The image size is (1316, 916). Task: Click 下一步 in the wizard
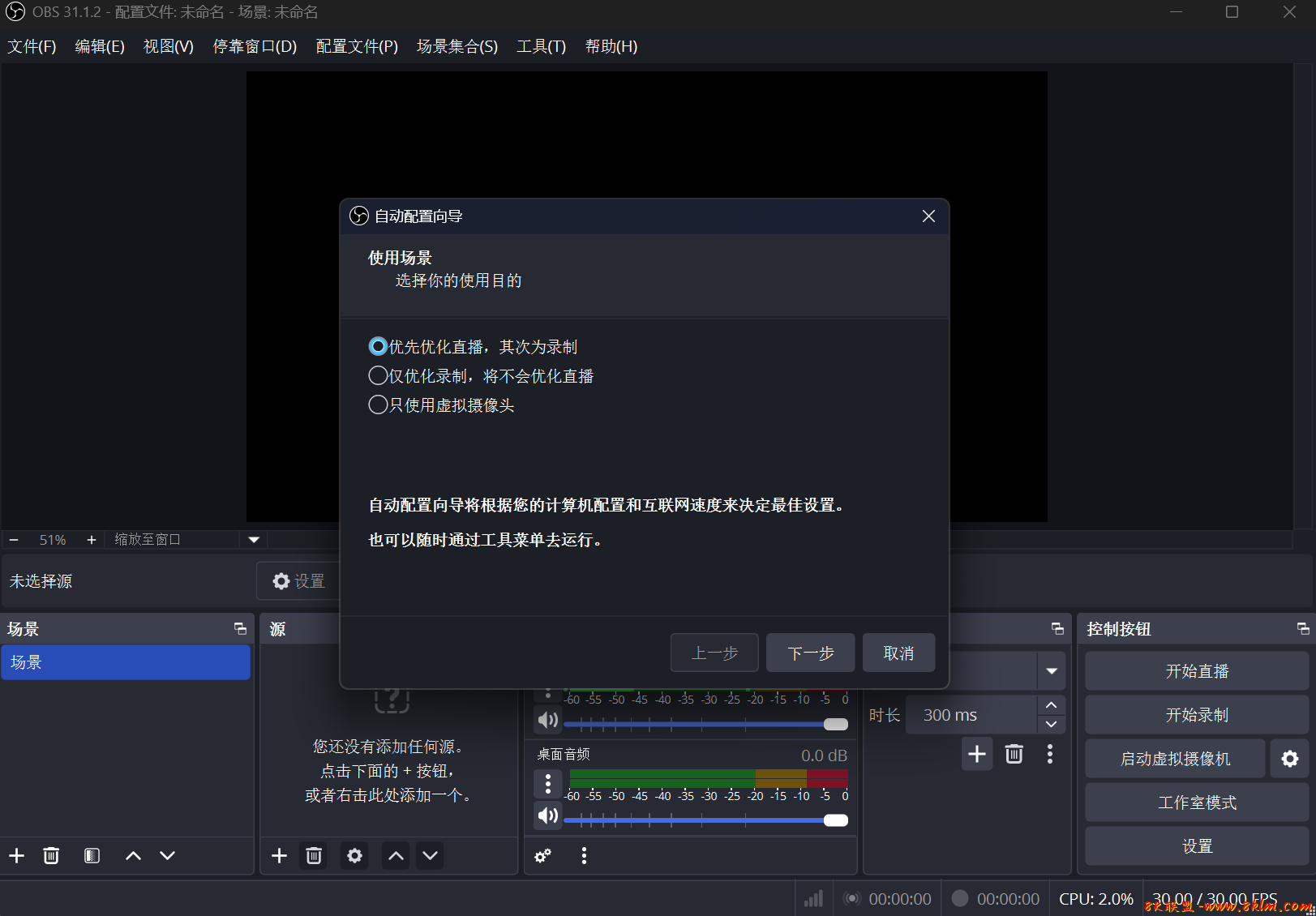click(810, 653)
